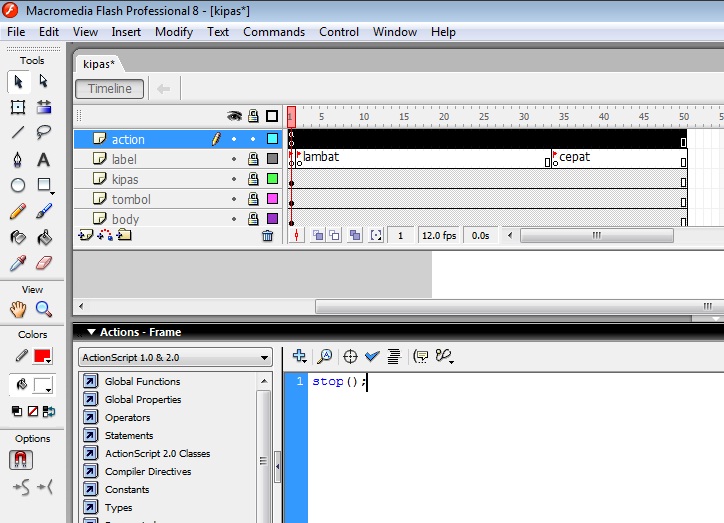Toggle lock on kipas layer
724x523 pixels.
253,179
